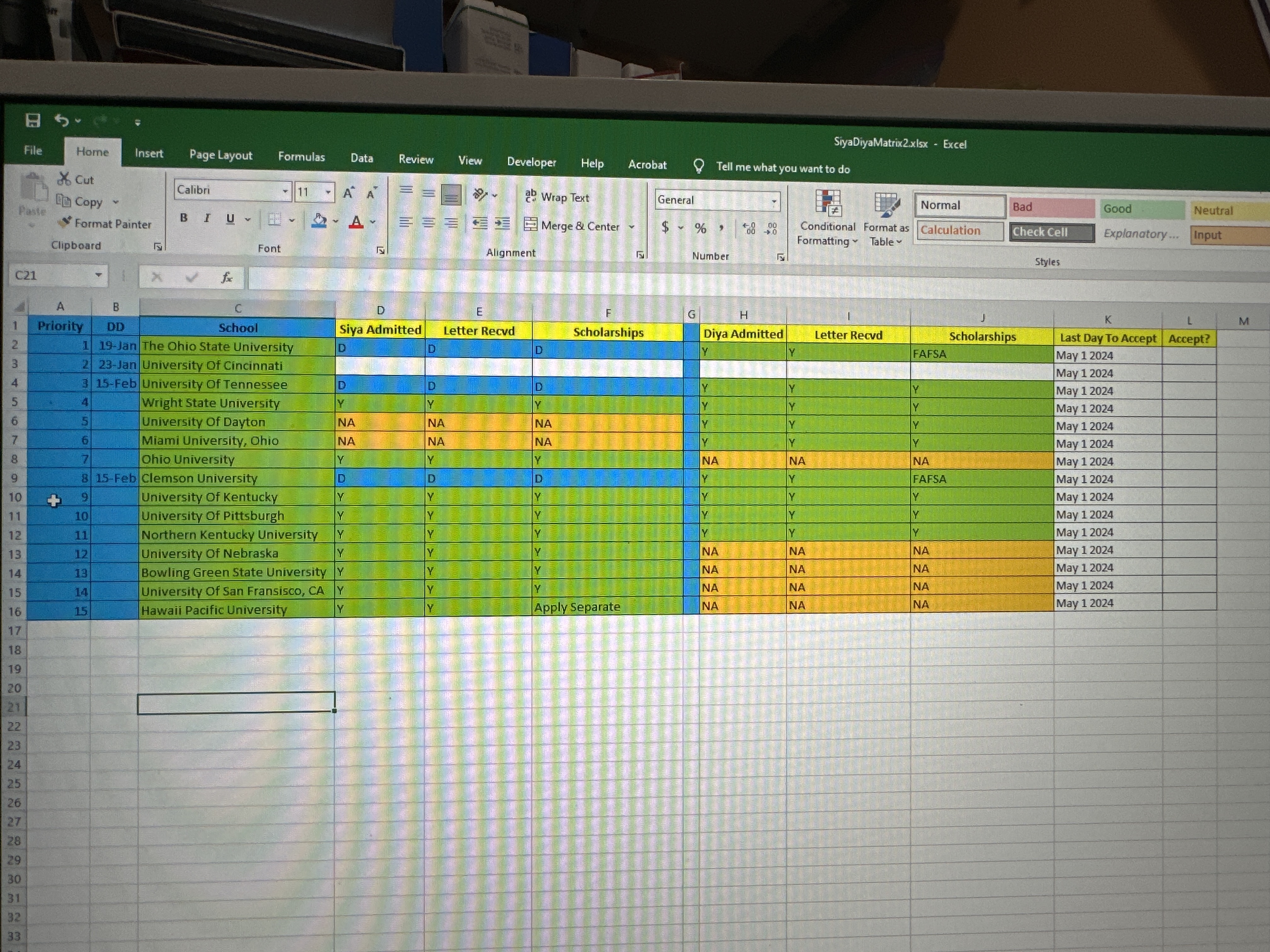Click the Select All corner triangle

[x=19, y=306]
